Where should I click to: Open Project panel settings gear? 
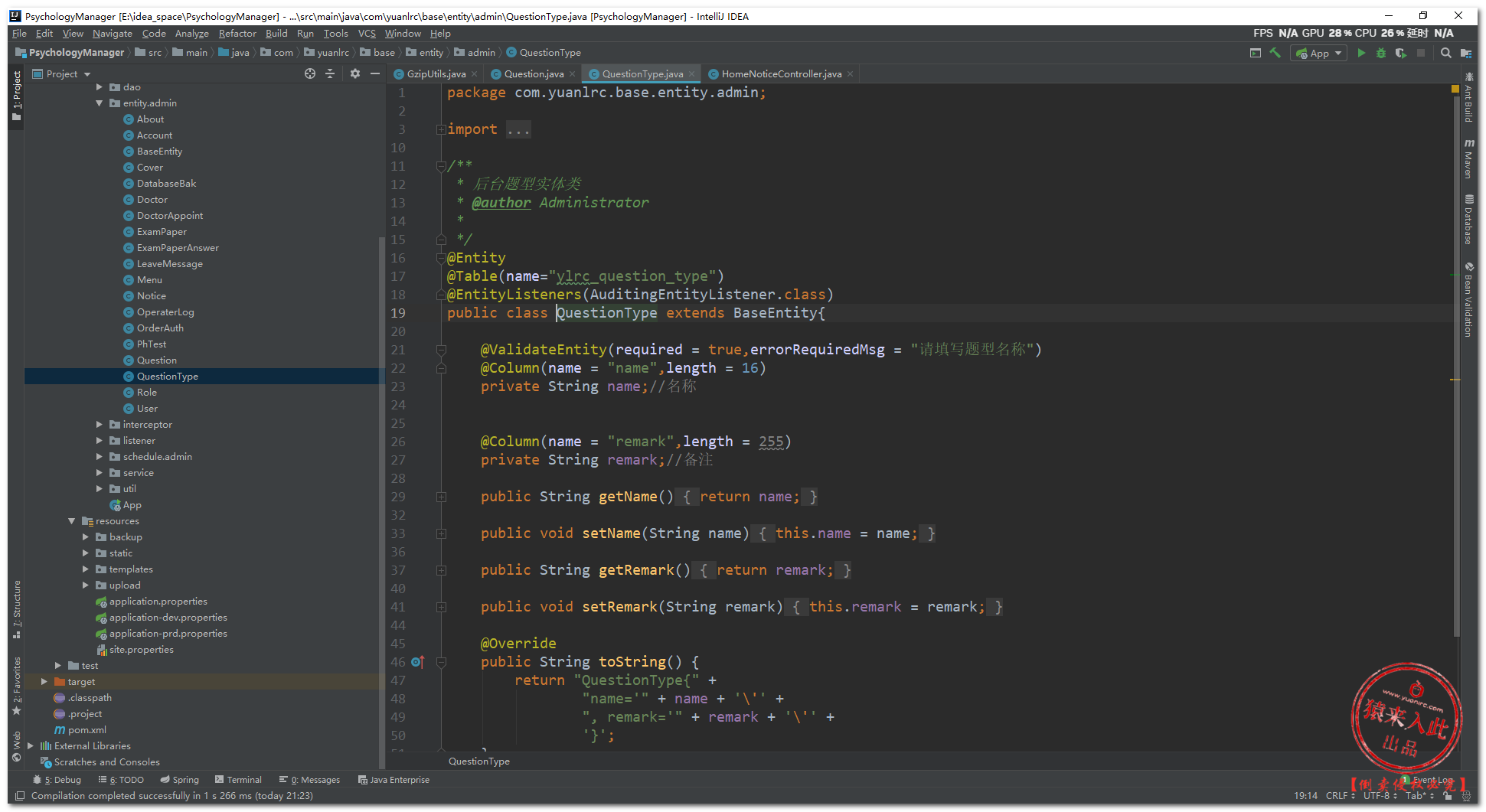tap(355, 73)
